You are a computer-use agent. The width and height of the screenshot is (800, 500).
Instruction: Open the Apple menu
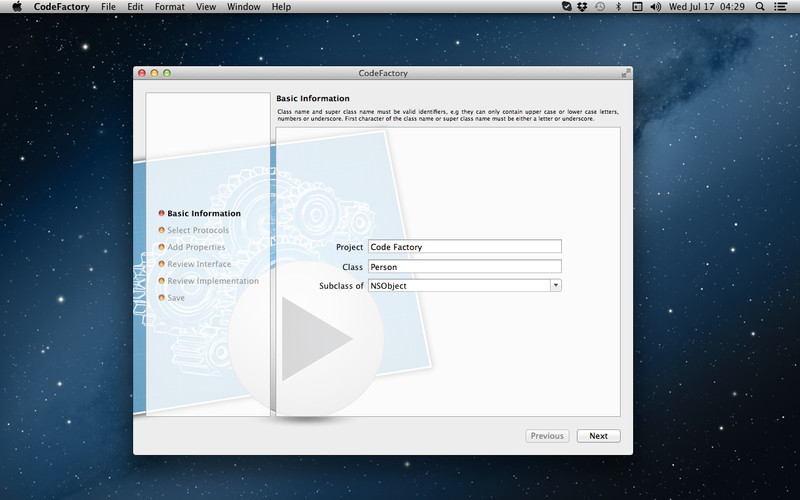click(17, 7)
